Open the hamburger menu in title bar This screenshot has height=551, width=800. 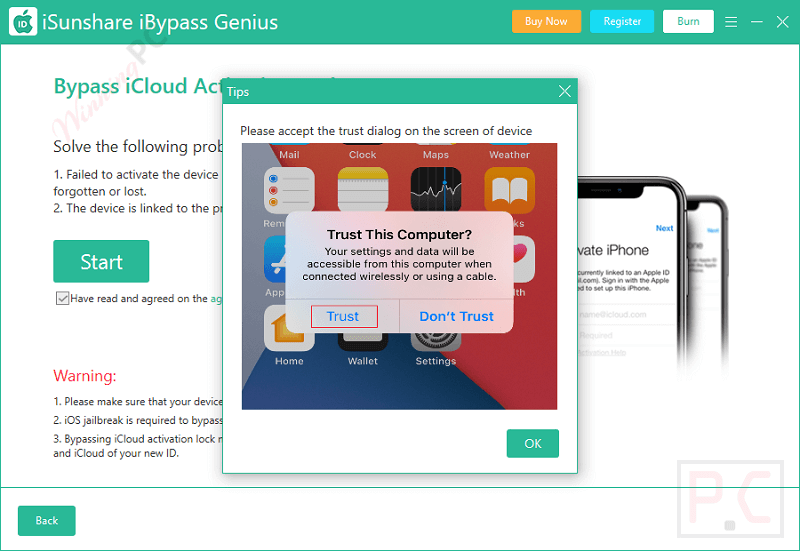point(731,22)
